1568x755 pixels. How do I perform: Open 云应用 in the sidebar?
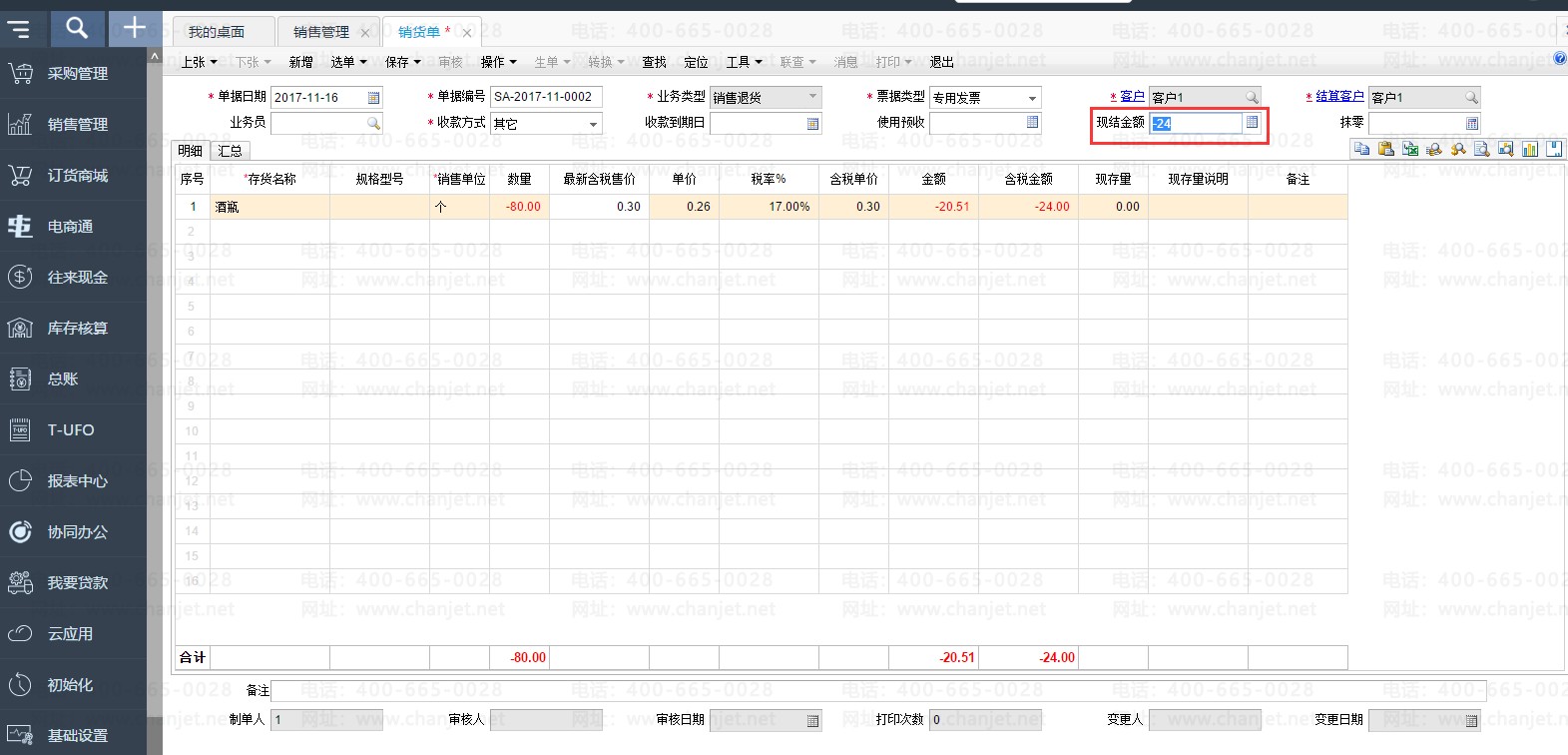click(74, 633)
